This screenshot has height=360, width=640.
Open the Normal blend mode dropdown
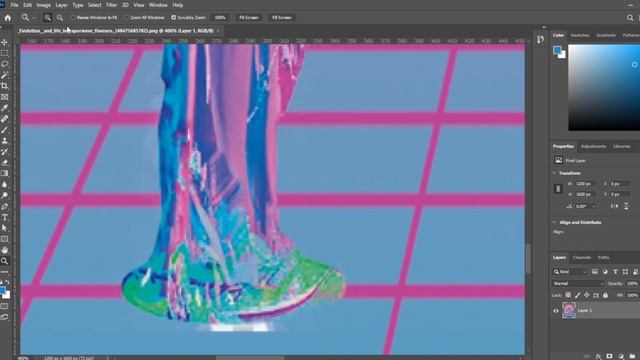coord(578,283)
